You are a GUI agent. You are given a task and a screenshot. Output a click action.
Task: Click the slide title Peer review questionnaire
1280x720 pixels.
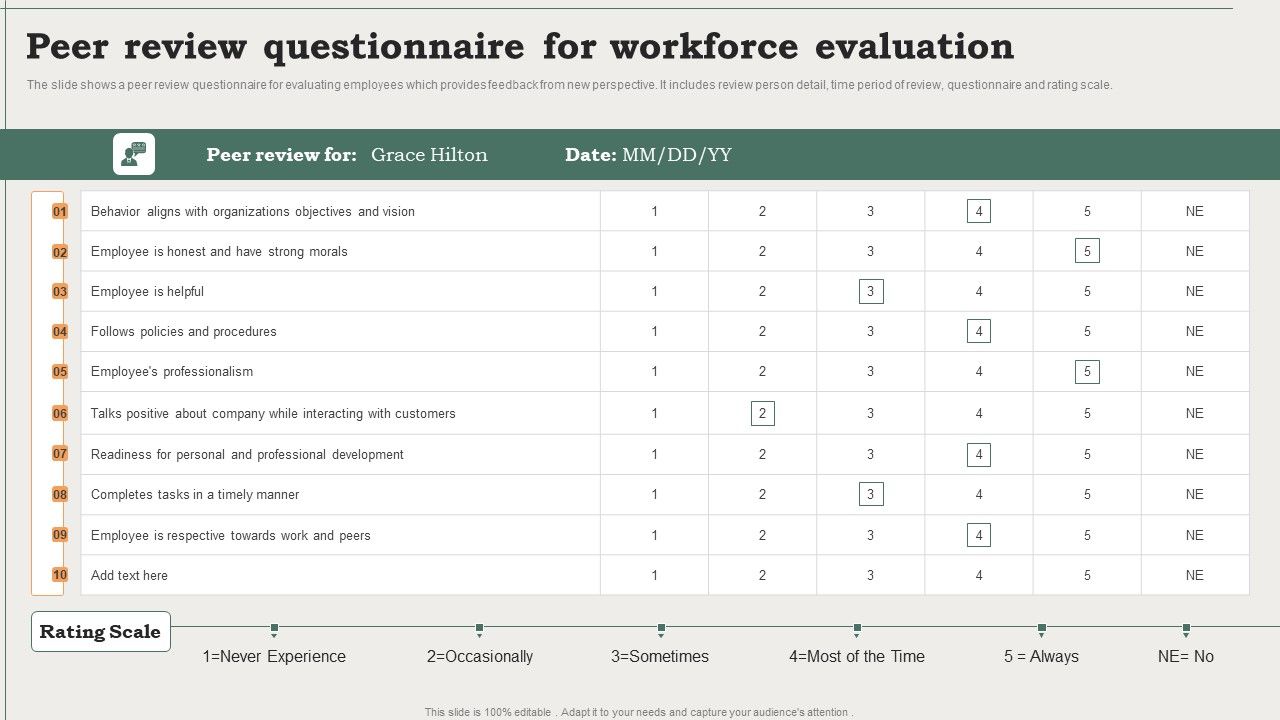(x=520, y=46)
